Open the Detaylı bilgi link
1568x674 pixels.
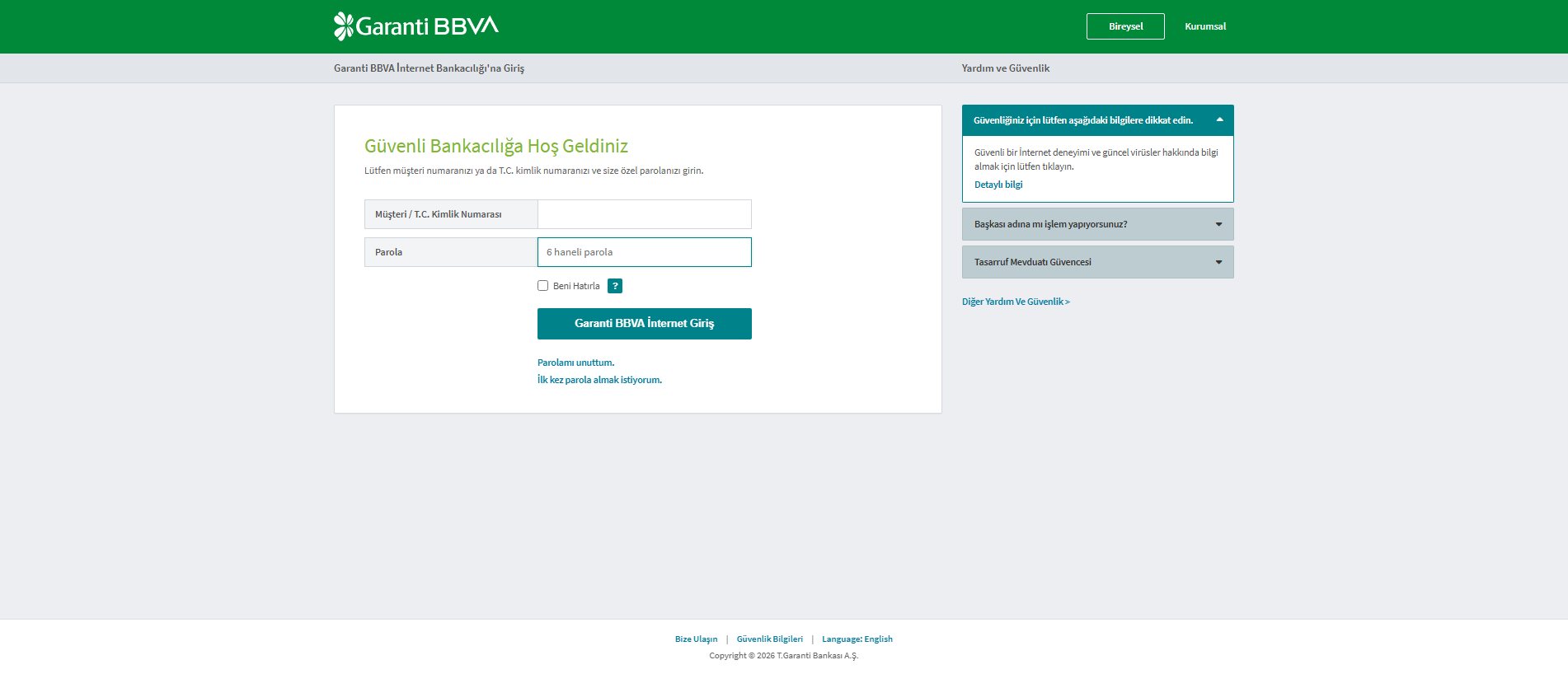click(998, 185)
